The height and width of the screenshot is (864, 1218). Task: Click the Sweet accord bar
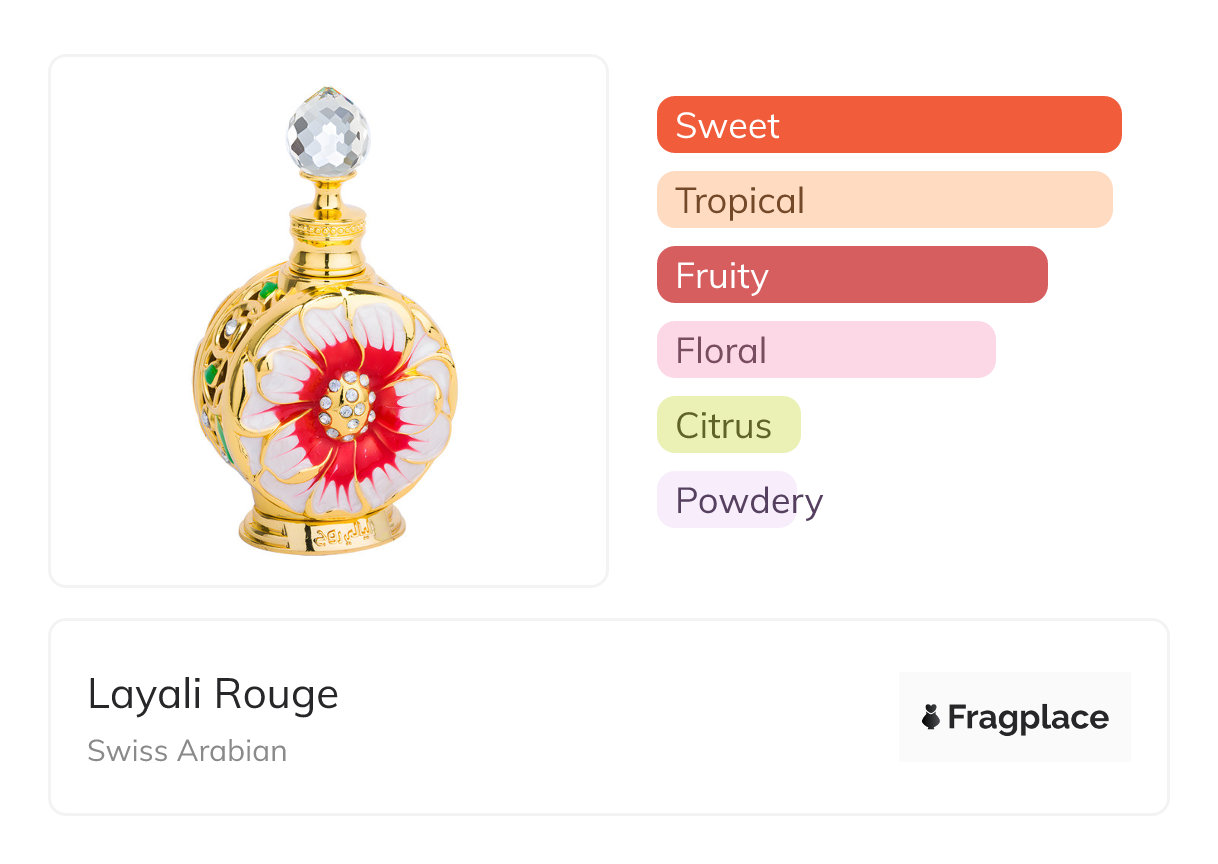(889, 125)
